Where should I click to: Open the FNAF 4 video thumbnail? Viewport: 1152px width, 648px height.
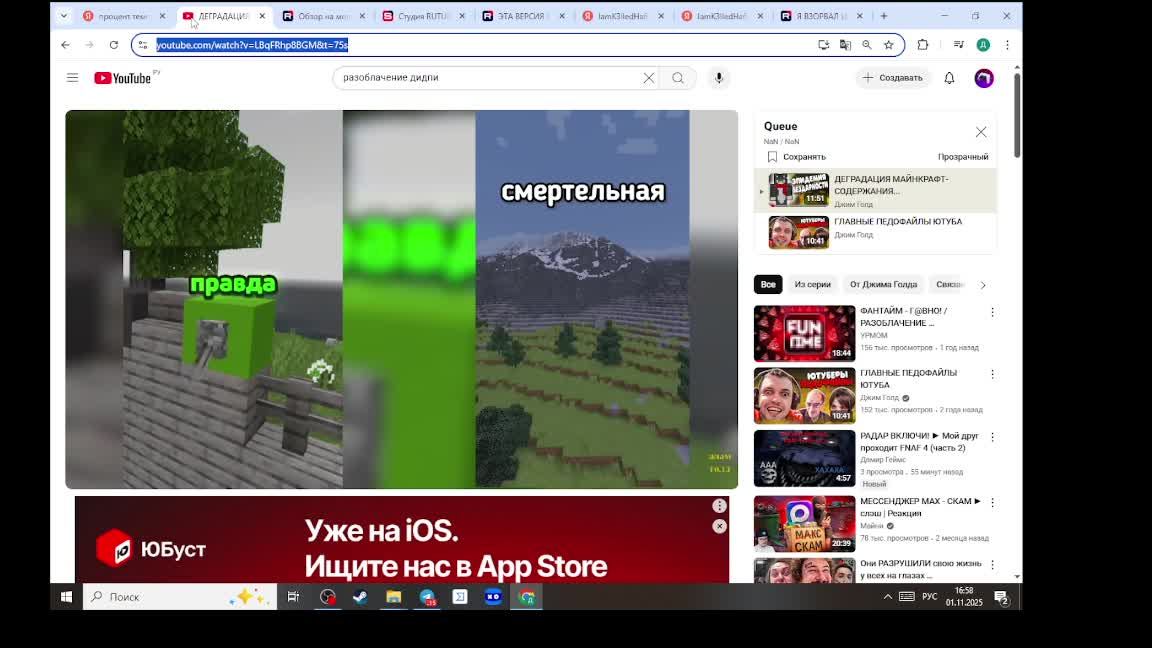click(x=804, y=458)
